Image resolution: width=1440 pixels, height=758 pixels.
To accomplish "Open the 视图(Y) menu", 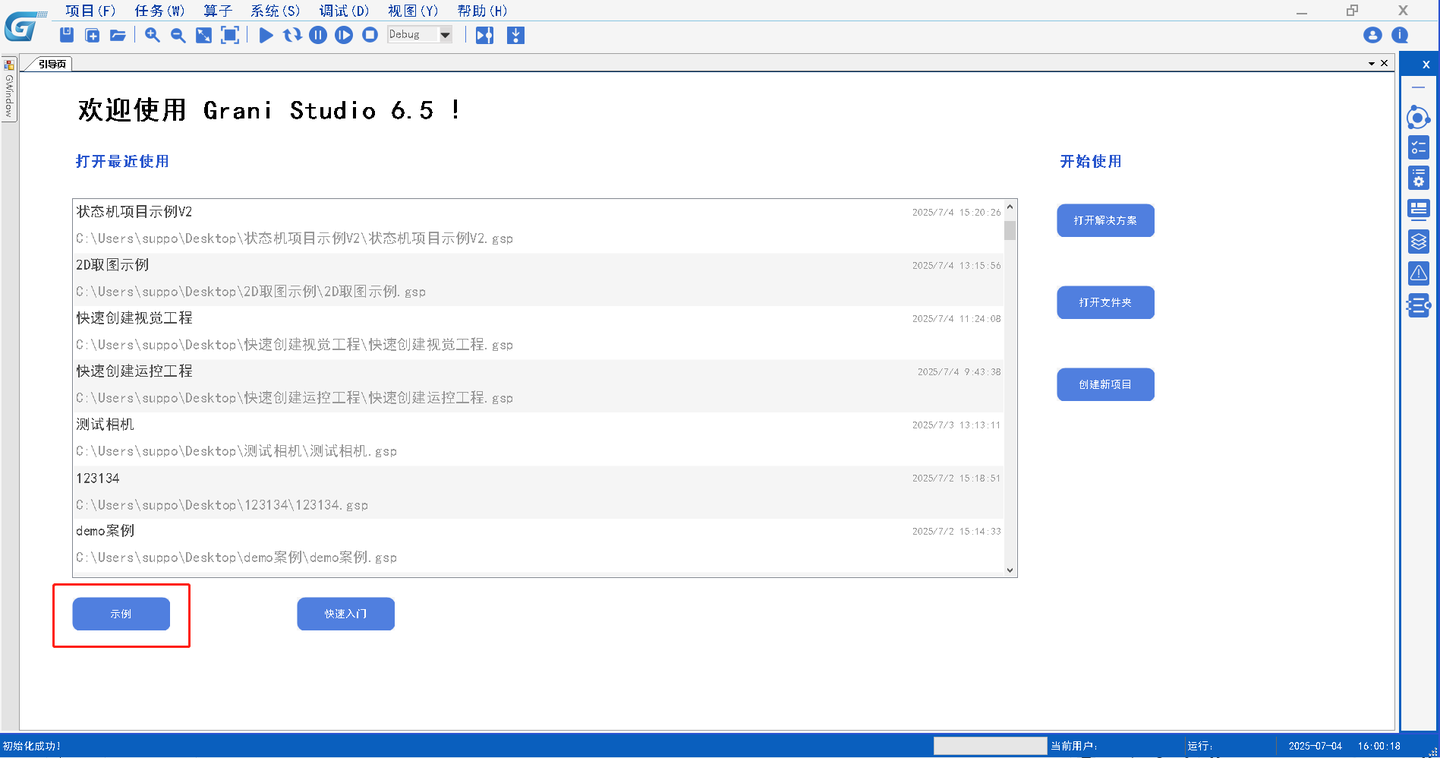I will (x=413, y=10).
